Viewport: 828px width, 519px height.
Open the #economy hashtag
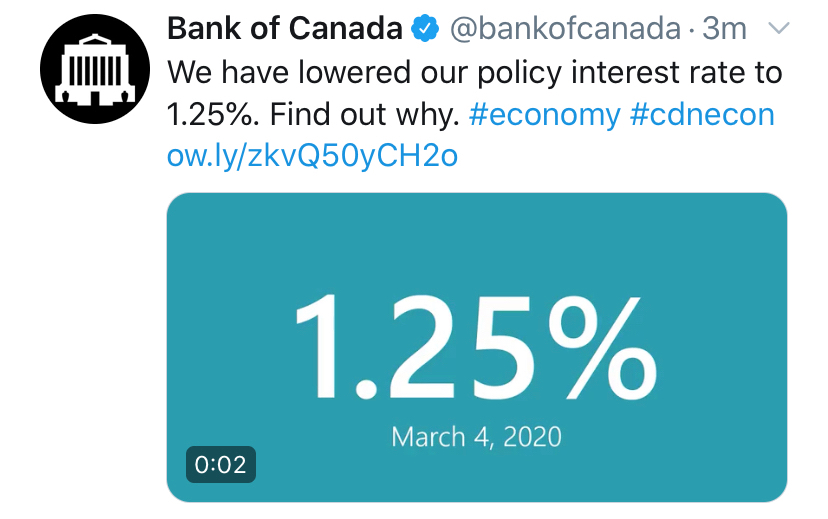point(544,115)
